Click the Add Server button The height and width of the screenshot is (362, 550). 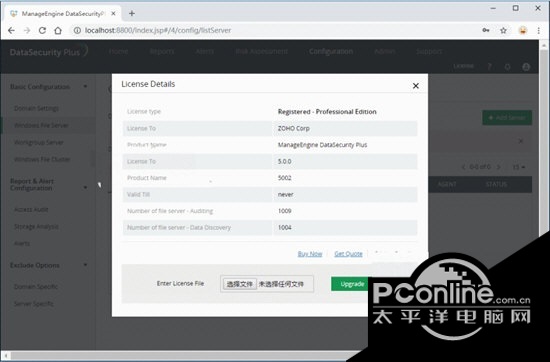coord(507,118)
